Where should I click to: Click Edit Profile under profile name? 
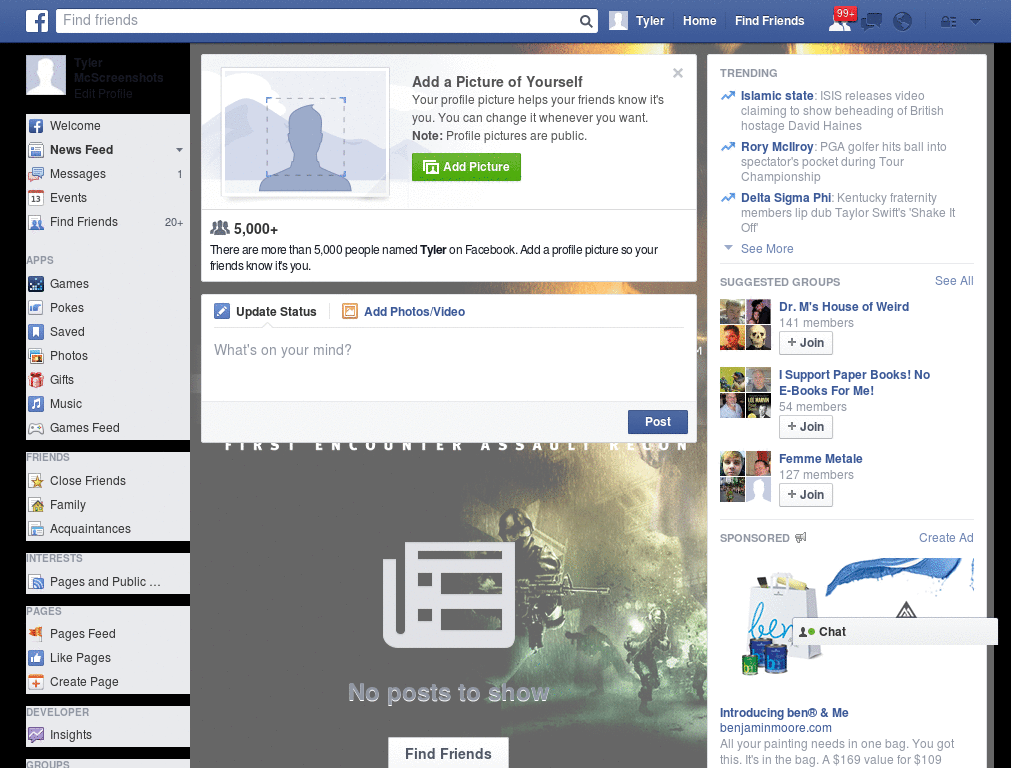point(103,94)
